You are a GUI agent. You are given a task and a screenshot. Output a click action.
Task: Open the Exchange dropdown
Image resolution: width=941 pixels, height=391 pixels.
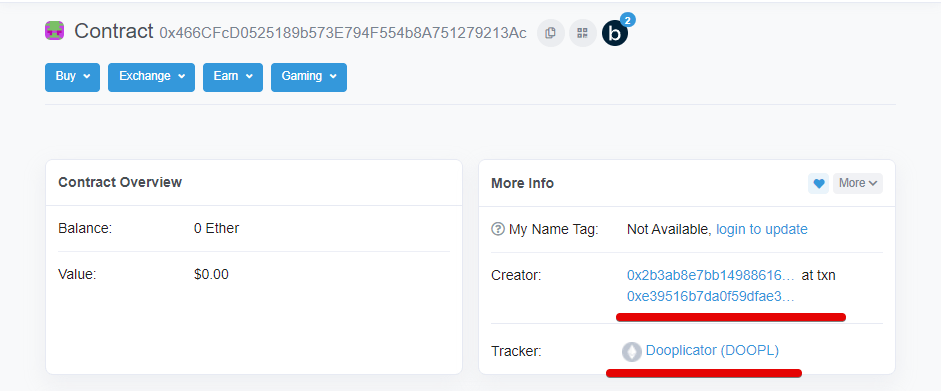click(151, 77)
